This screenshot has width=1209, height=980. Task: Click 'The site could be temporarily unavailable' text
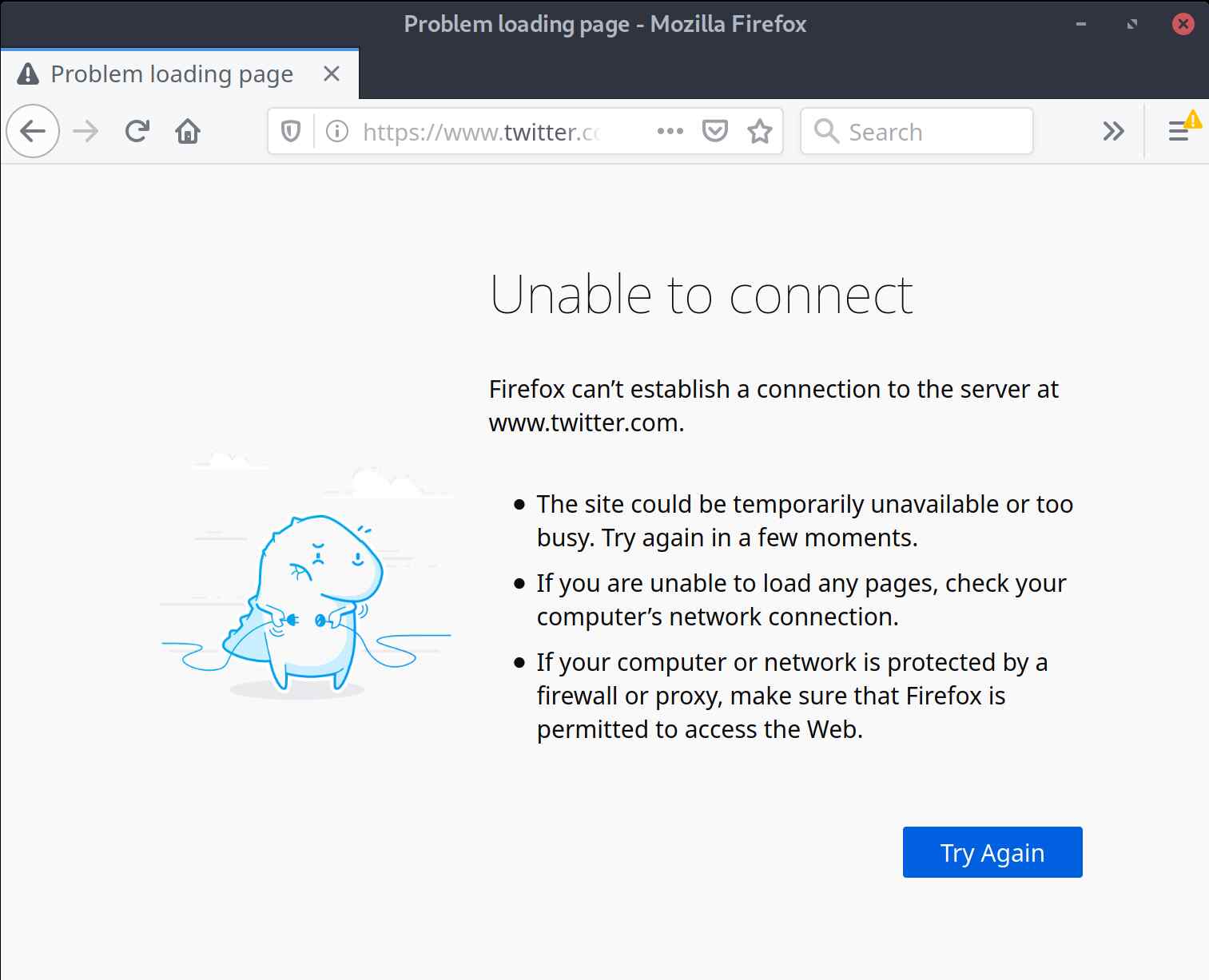pyautogui.click(x=805, y=521)
